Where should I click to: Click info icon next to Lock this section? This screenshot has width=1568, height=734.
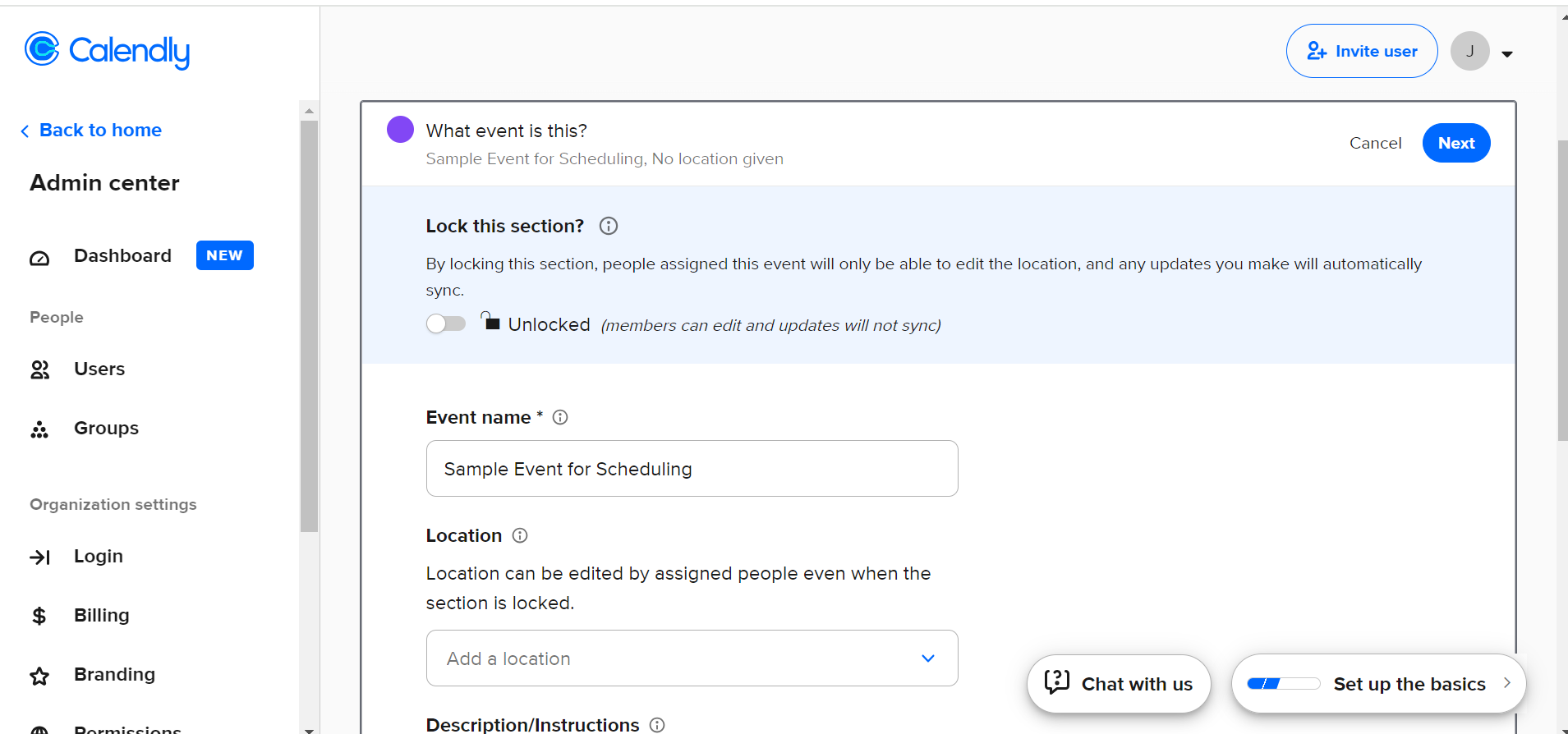point(609,226)
